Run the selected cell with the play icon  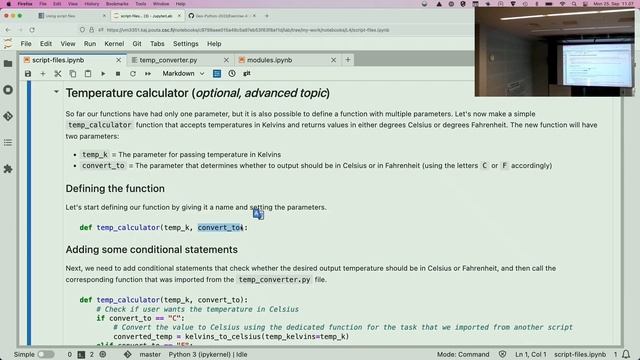[x=103, y=74]
